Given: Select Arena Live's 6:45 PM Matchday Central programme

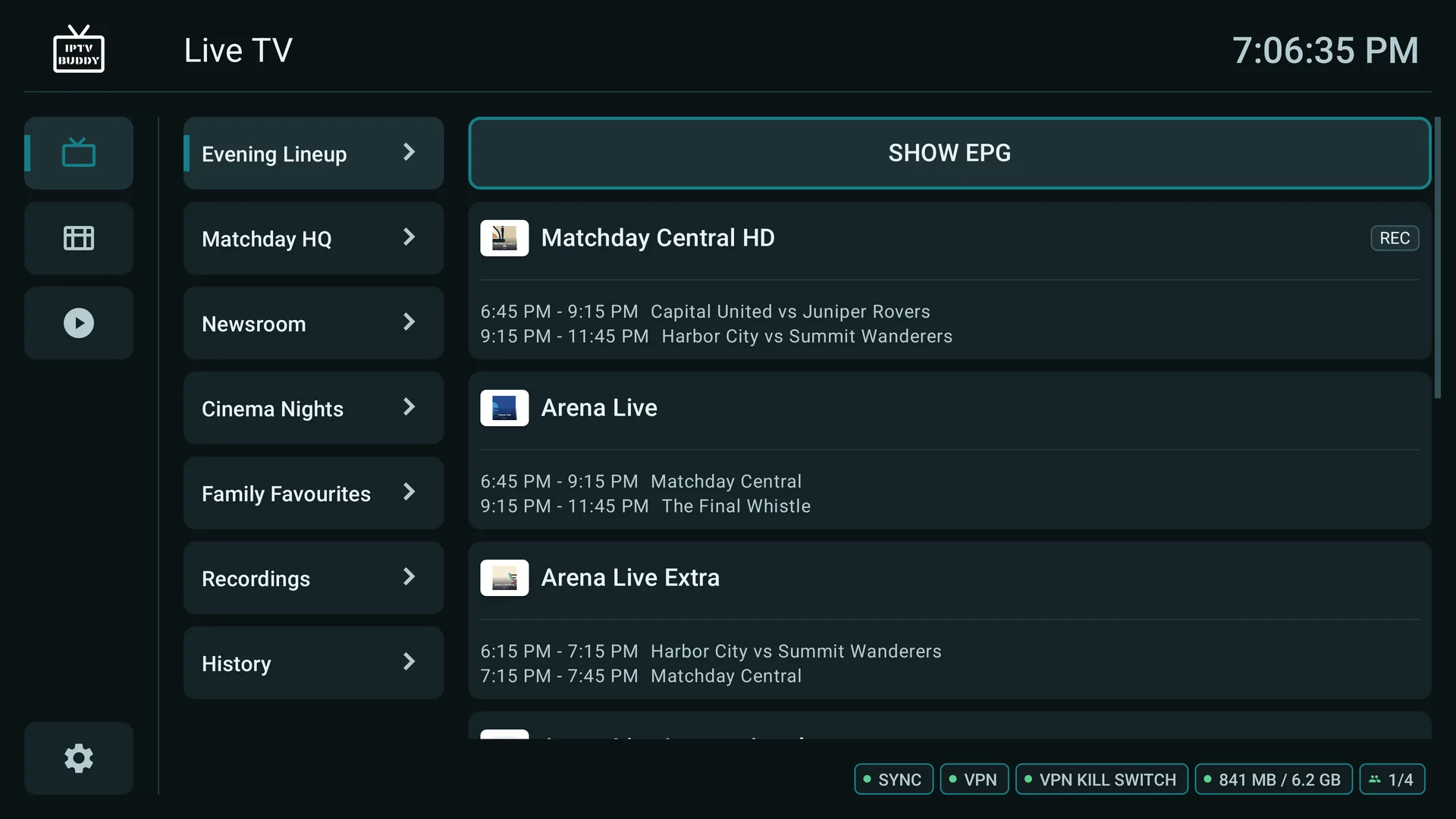Looking at the screenshot, I should (641, 482).
